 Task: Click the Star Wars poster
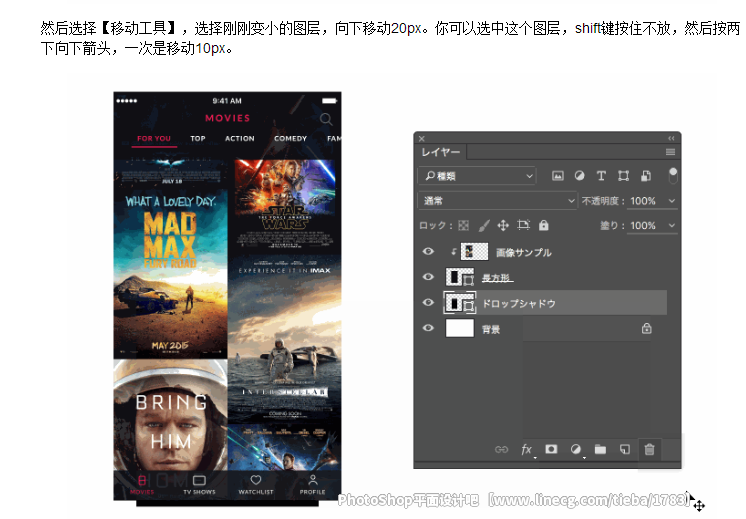coord(285,204)
